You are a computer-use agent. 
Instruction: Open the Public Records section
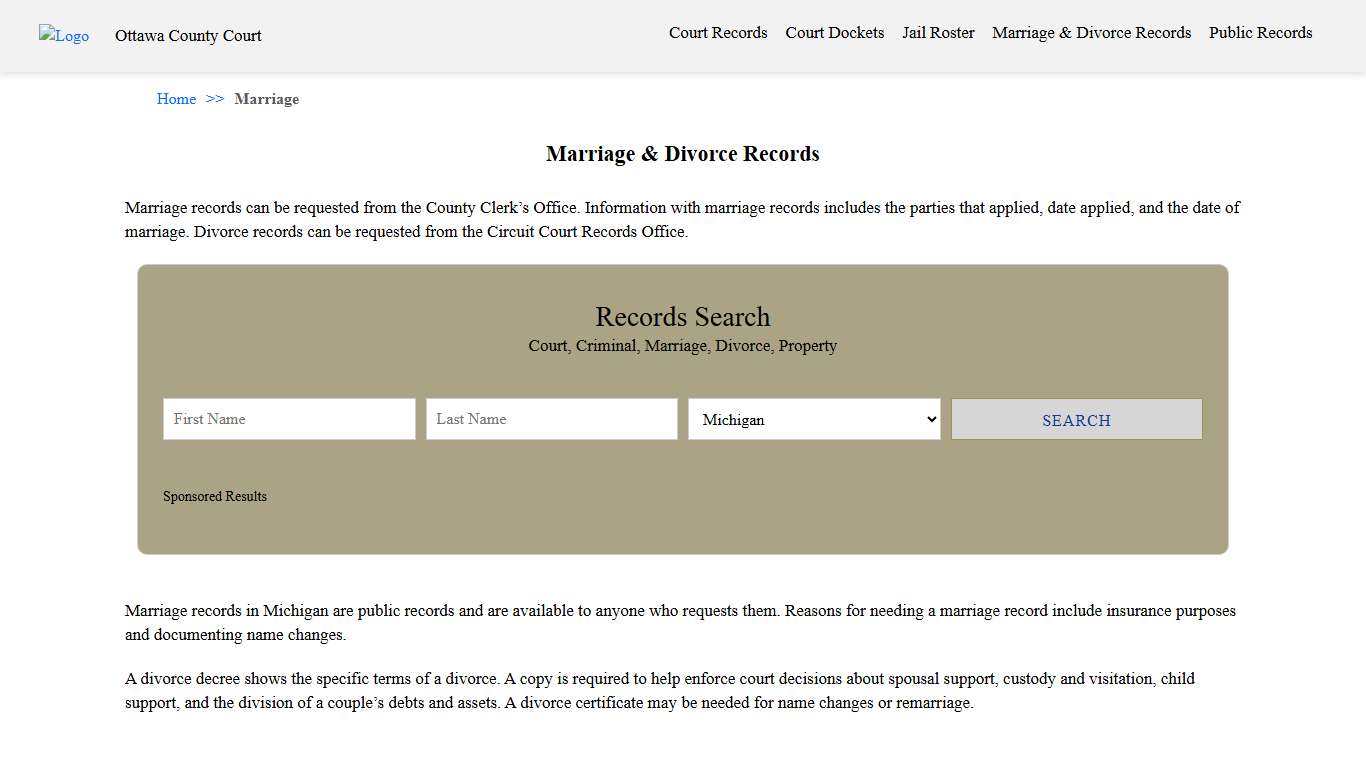click(x=1260, y=32)
